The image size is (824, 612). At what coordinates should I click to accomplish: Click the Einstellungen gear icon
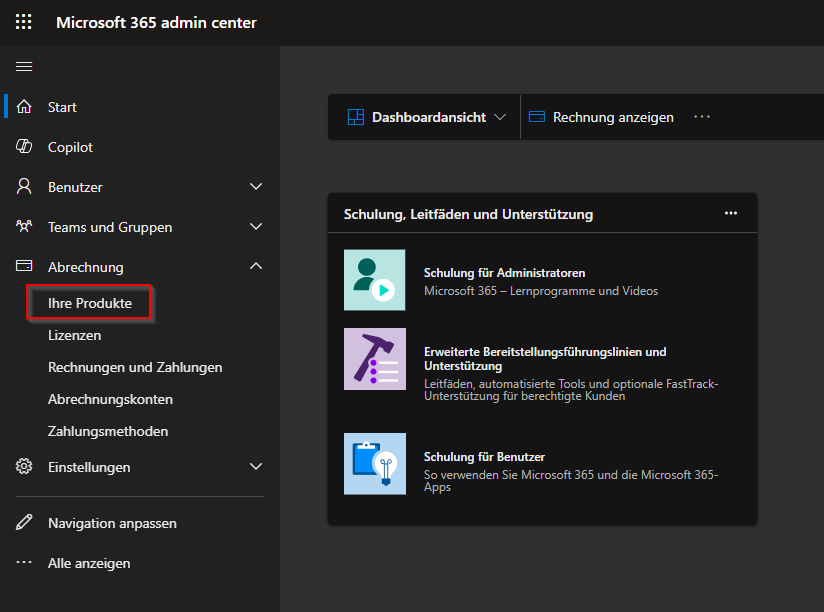coord(24,466)
